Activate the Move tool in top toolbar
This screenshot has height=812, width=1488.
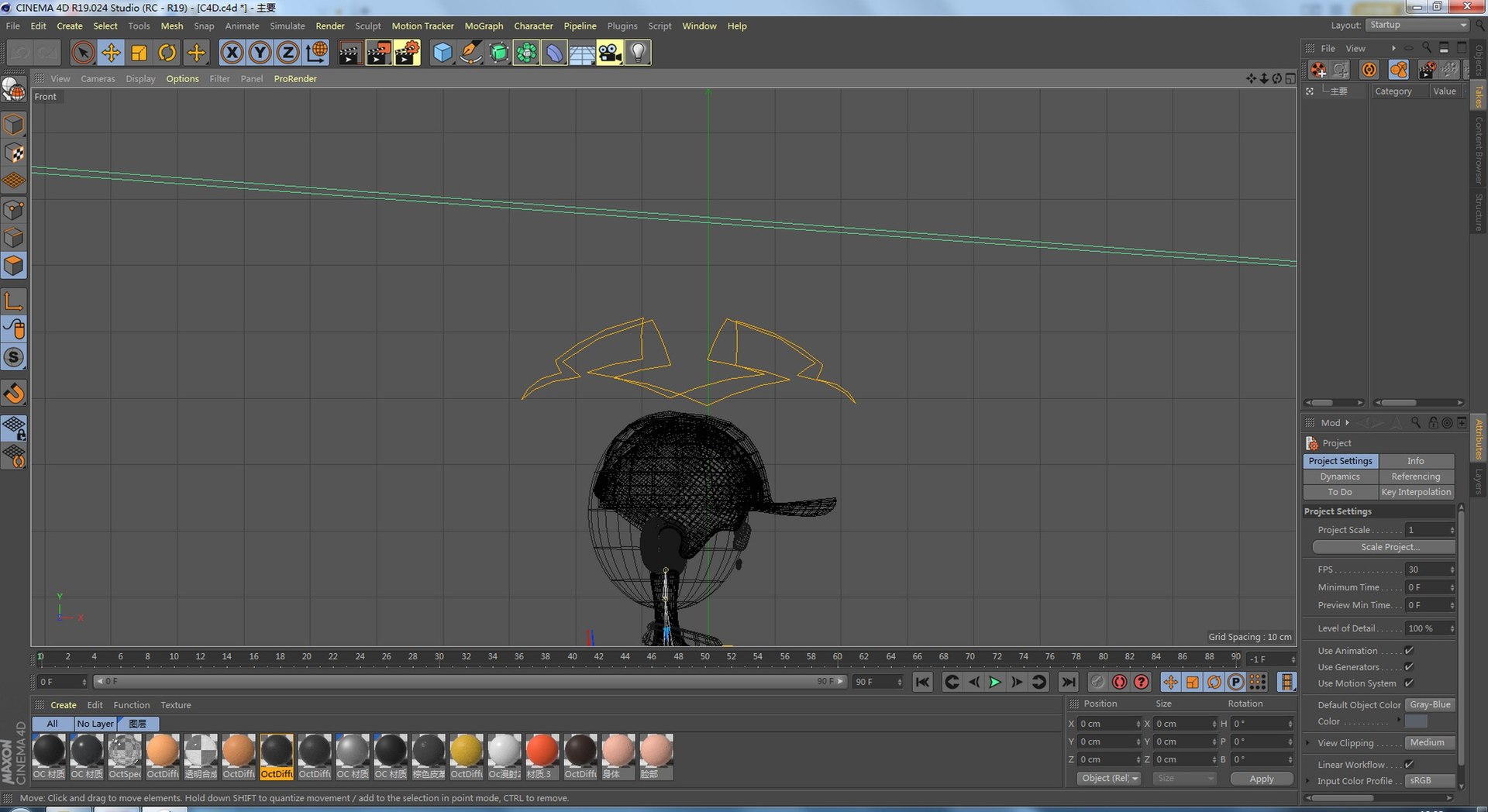pyautogui.click(x=111, y=53)
